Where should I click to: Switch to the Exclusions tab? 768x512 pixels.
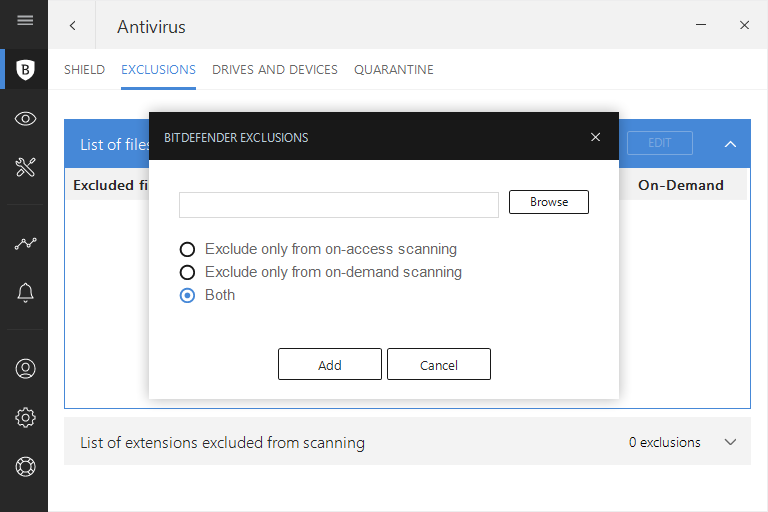tap(158, 70)
